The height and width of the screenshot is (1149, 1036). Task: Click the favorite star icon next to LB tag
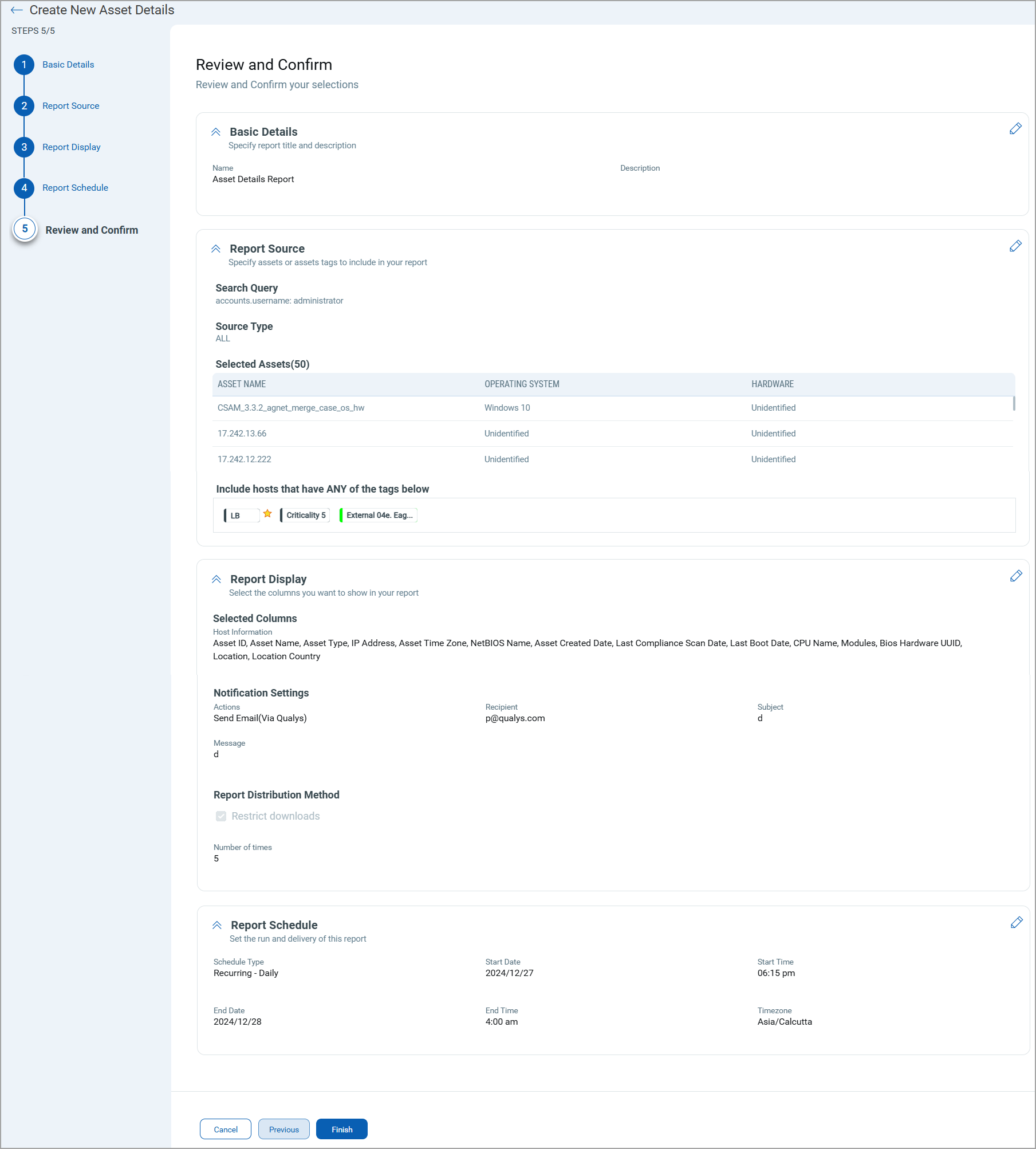tap(267, 514)
